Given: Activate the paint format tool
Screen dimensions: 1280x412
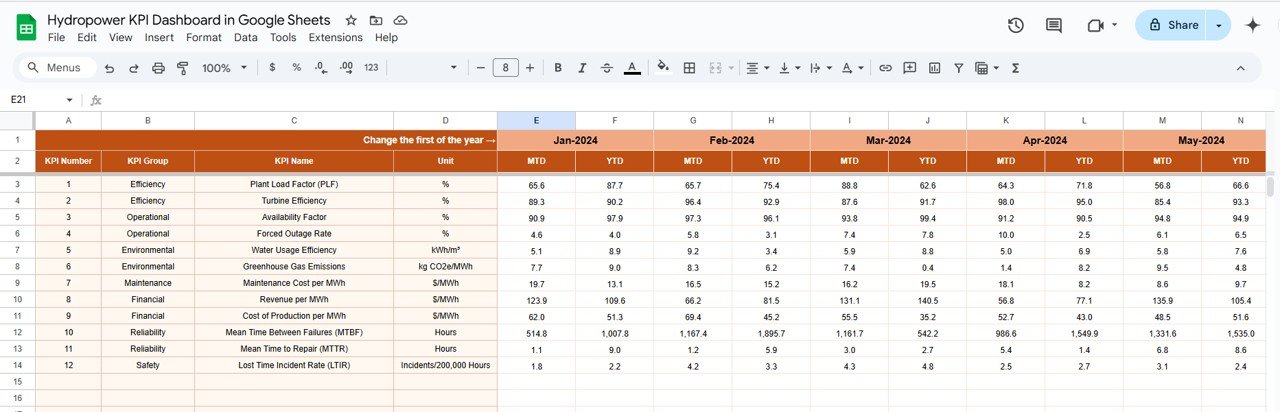Looking at the screenshot, I should pyautogui.click(x=182, y=68).
